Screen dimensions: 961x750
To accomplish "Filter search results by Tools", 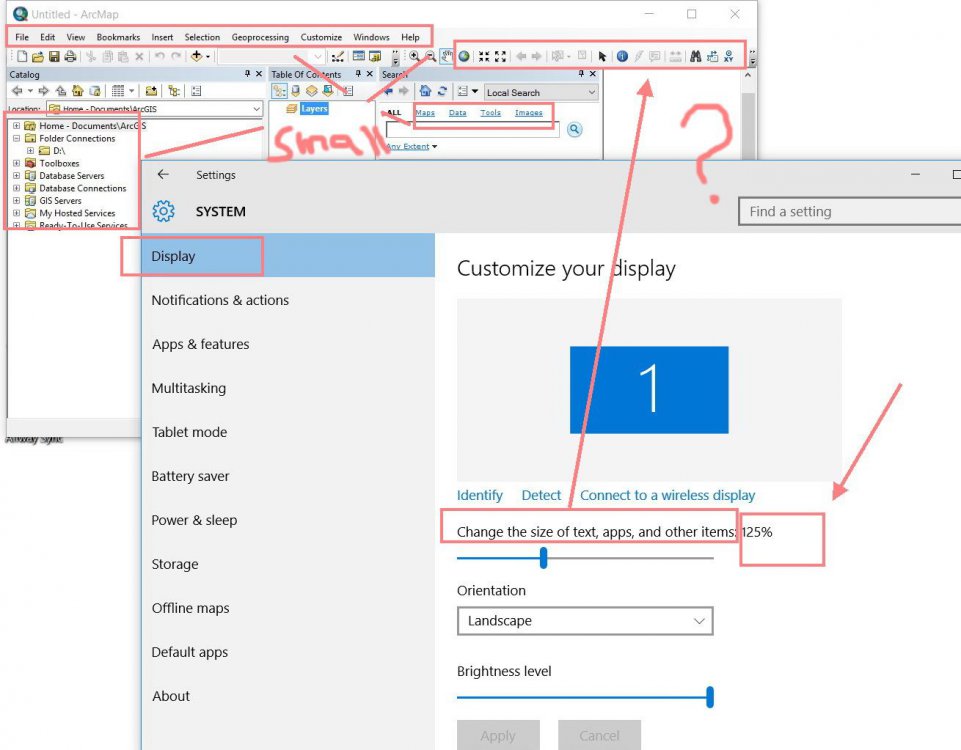I will pyautogui.click(x=490, y=113).
